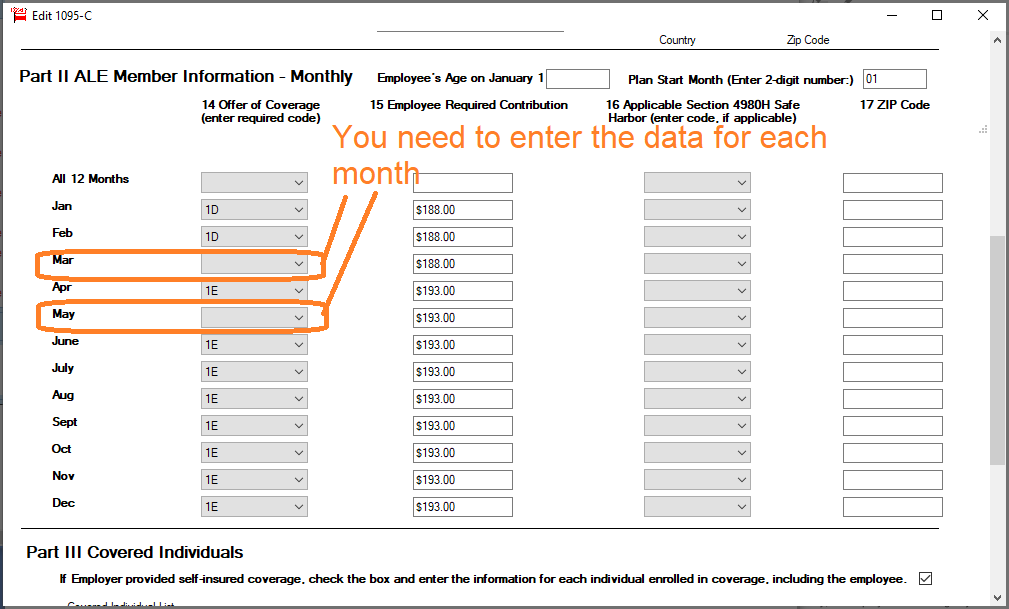Click the scroll up arrow at top right
Image resolution: width=1009 pixels, height=609 pixels.
(998, 40)
